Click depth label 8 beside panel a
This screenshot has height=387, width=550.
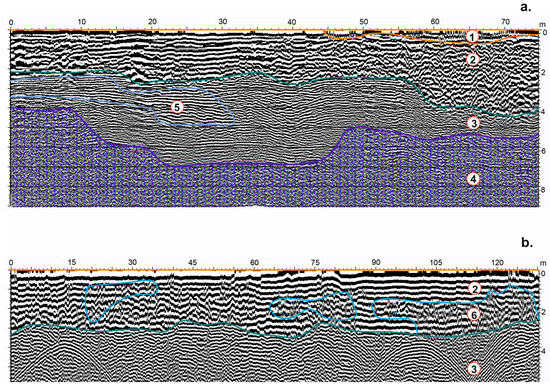point(544,190)
